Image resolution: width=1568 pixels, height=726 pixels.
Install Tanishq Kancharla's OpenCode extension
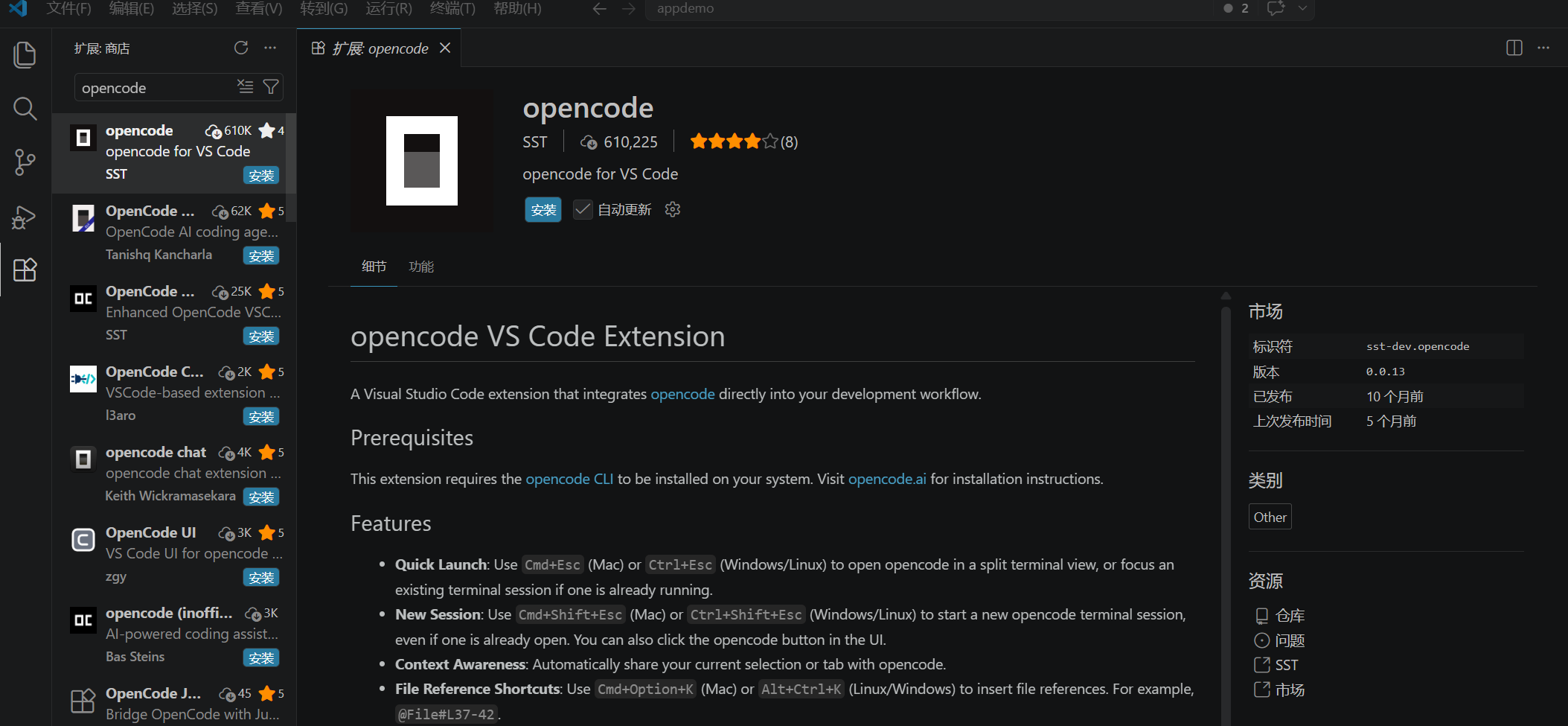(x=261, y=255)
